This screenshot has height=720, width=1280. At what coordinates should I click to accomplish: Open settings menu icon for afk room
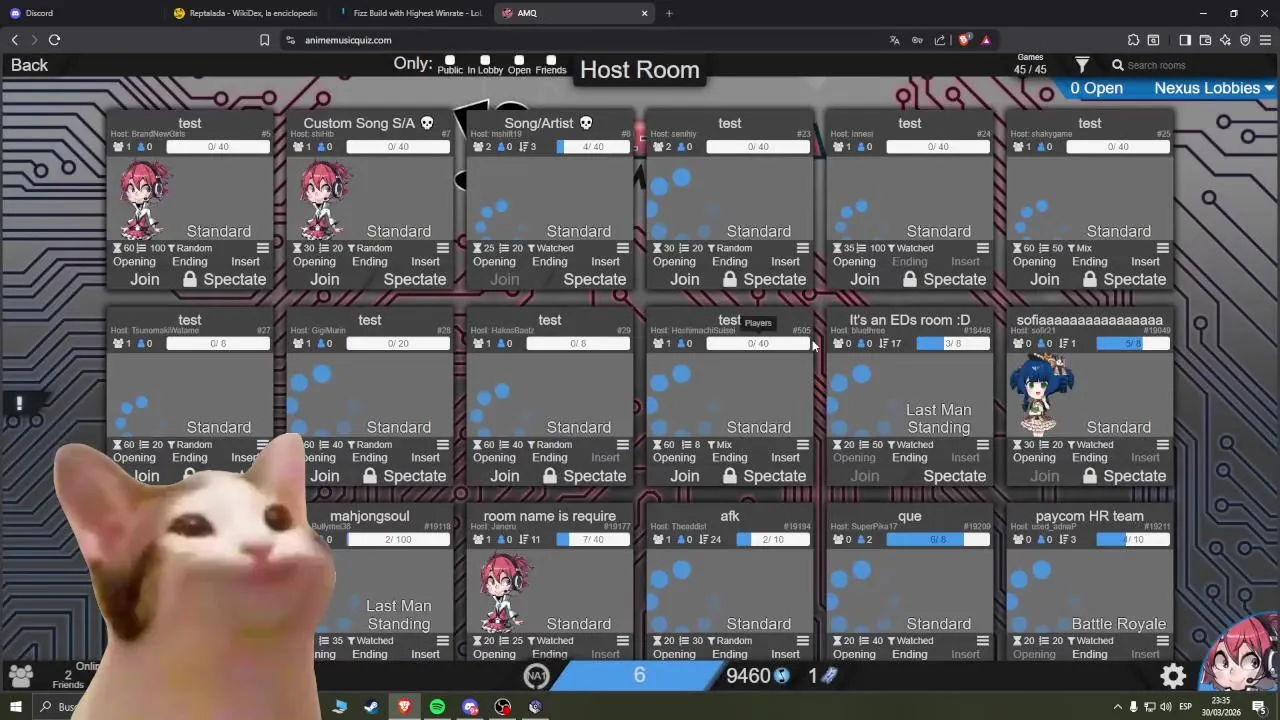tap(803, 641)
